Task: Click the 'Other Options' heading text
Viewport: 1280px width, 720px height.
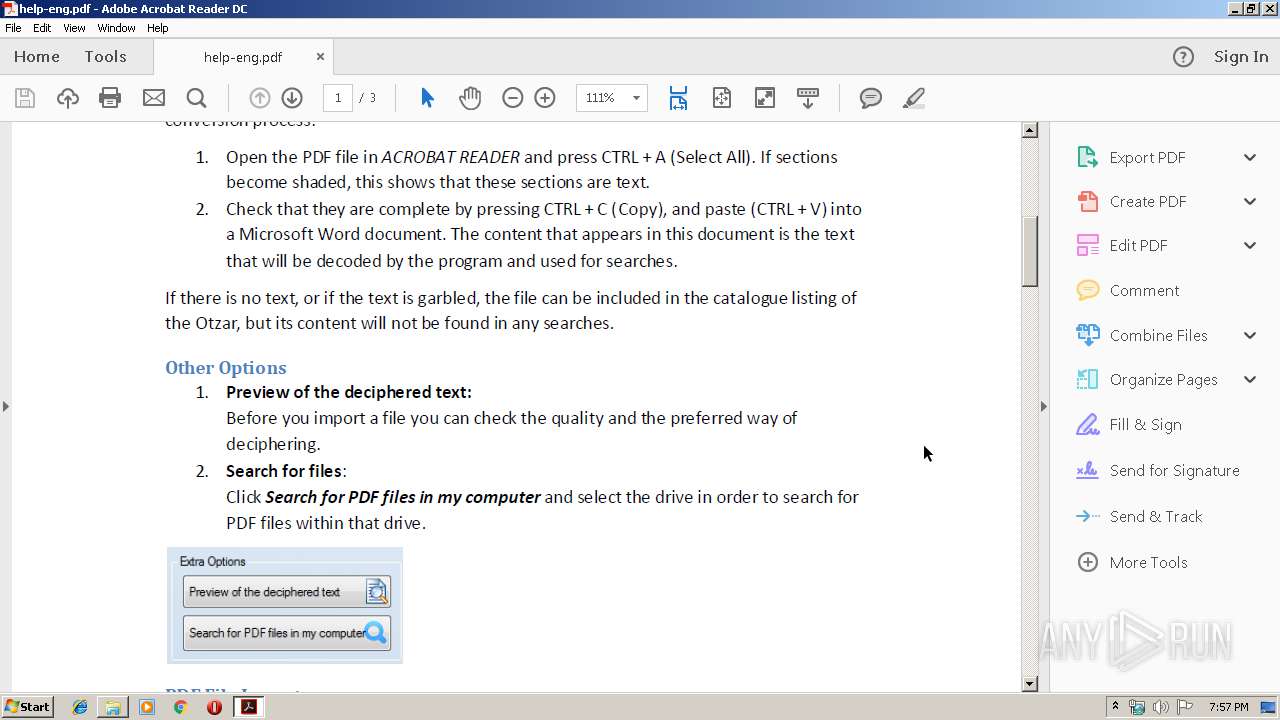Action: pyautogui.click(x=226, y=367)
